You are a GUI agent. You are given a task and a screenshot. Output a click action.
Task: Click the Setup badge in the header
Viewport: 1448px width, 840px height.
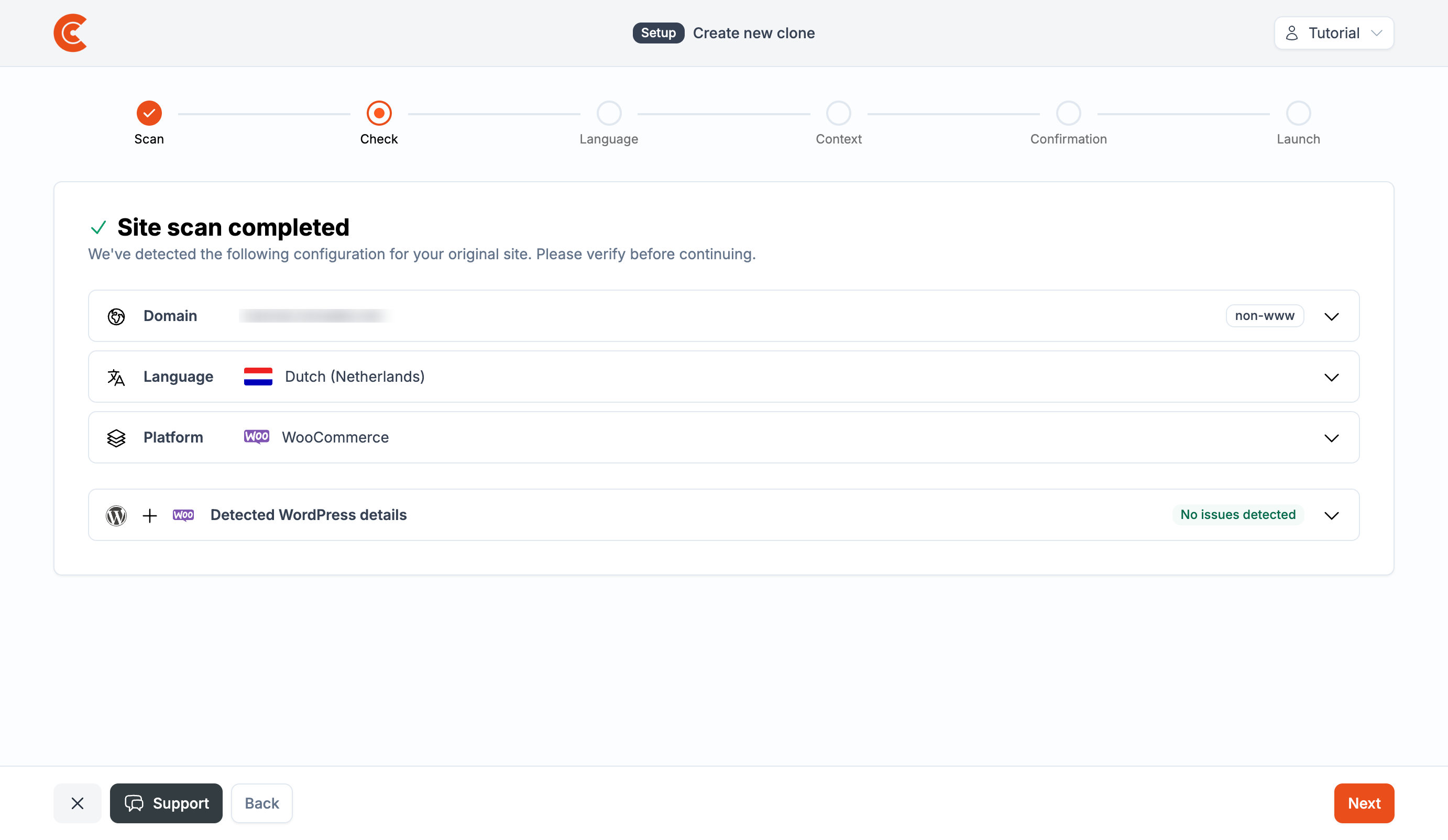(658, 33)
